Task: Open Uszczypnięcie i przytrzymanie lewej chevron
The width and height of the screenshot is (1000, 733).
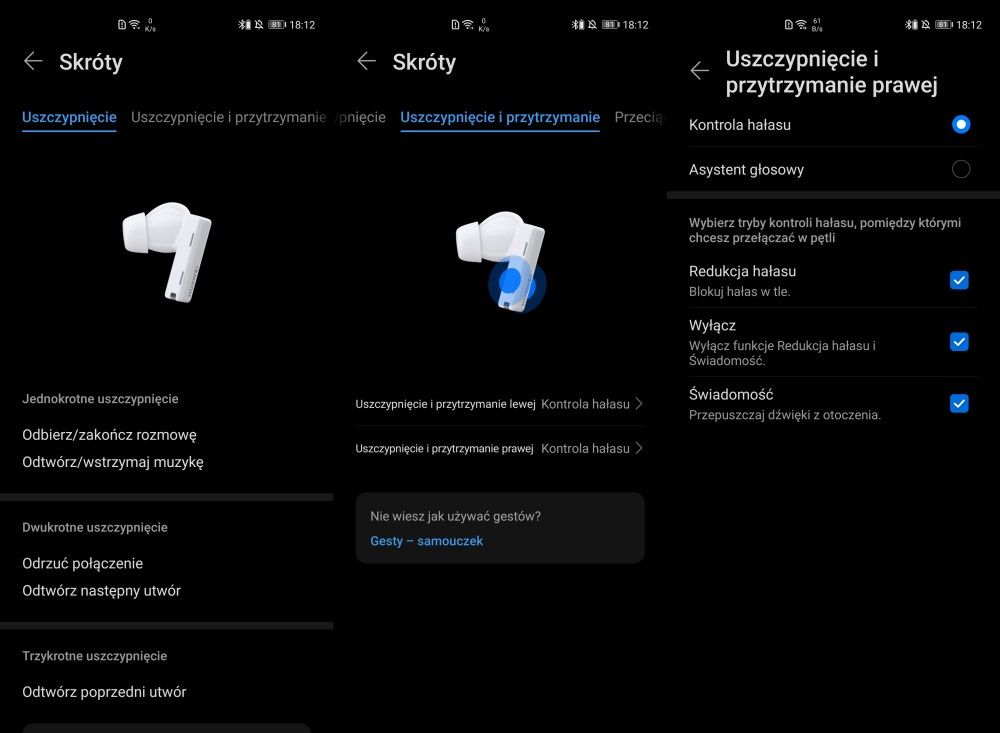Action: 639,404
